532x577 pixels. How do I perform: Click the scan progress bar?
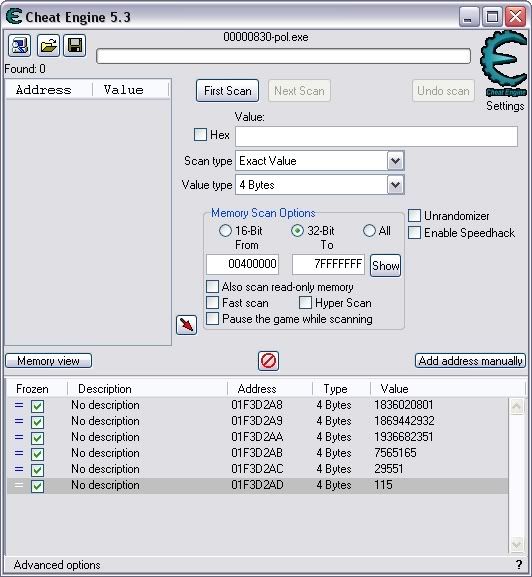click(x=283, y=56)
